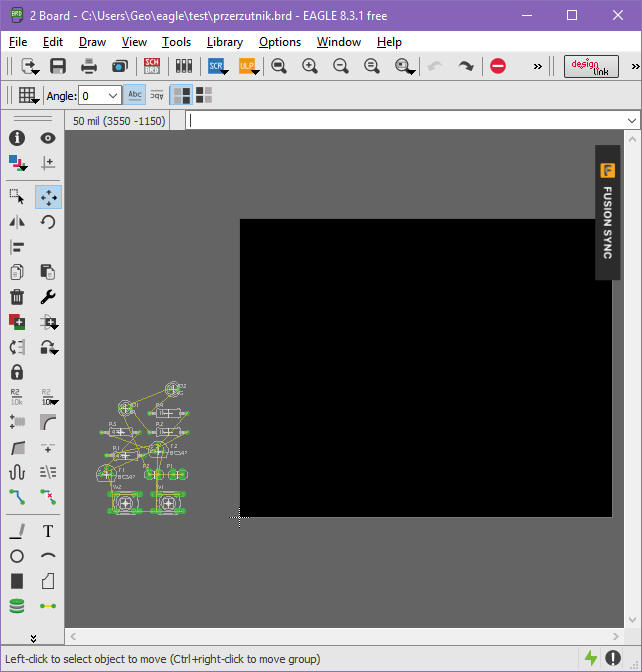
Task: Open the Angle dropdown
Action: (112, 96)
